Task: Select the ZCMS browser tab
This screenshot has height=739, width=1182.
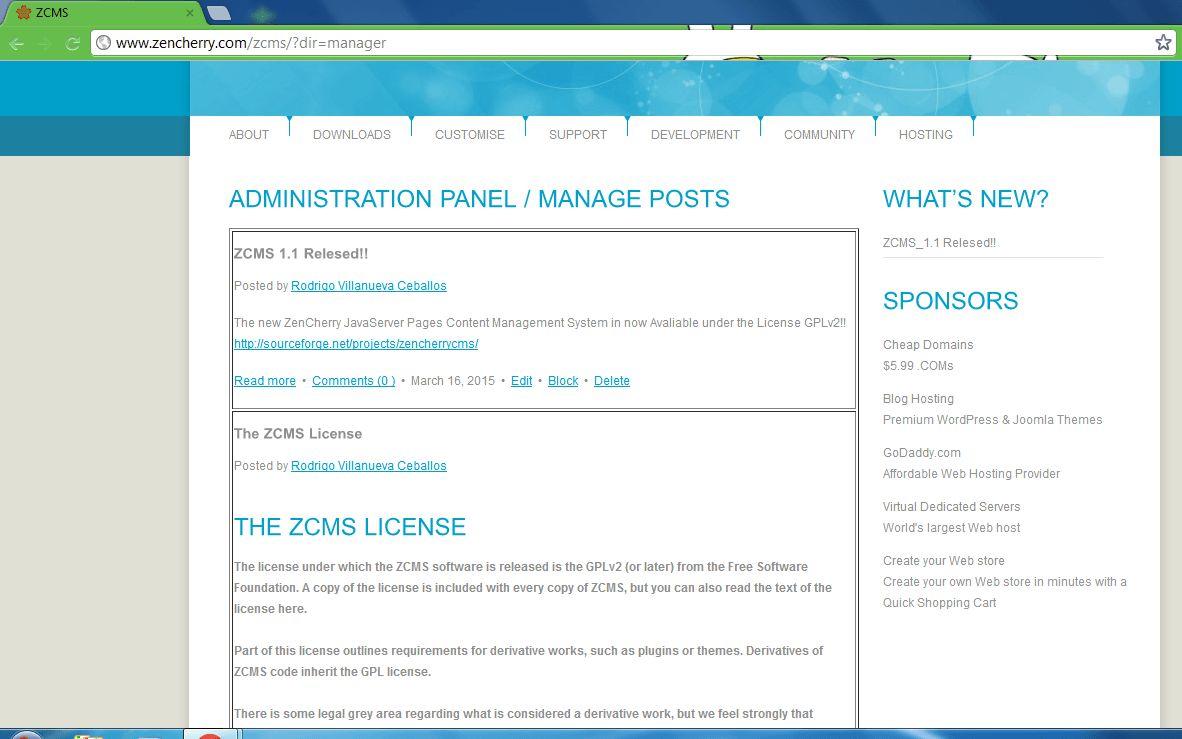Action: pyautogui.click(x=102, y=13)
